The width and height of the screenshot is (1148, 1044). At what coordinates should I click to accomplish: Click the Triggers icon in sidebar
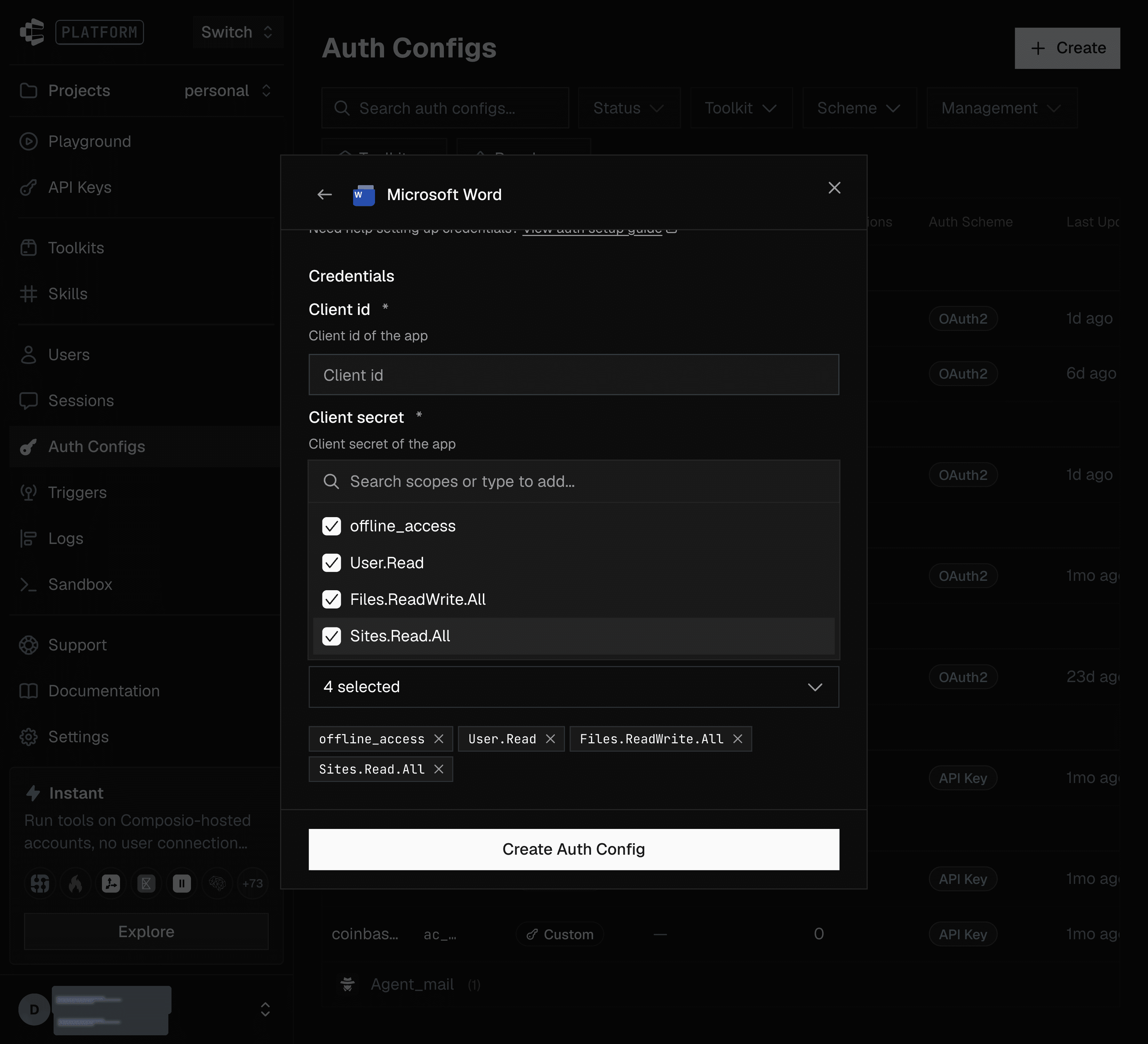[29, 493]
